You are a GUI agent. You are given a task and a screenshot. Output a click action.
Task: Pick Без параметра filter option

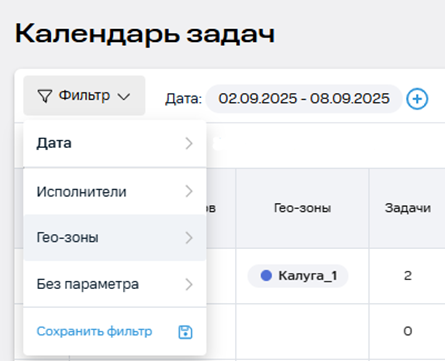[x=115, y=284]
